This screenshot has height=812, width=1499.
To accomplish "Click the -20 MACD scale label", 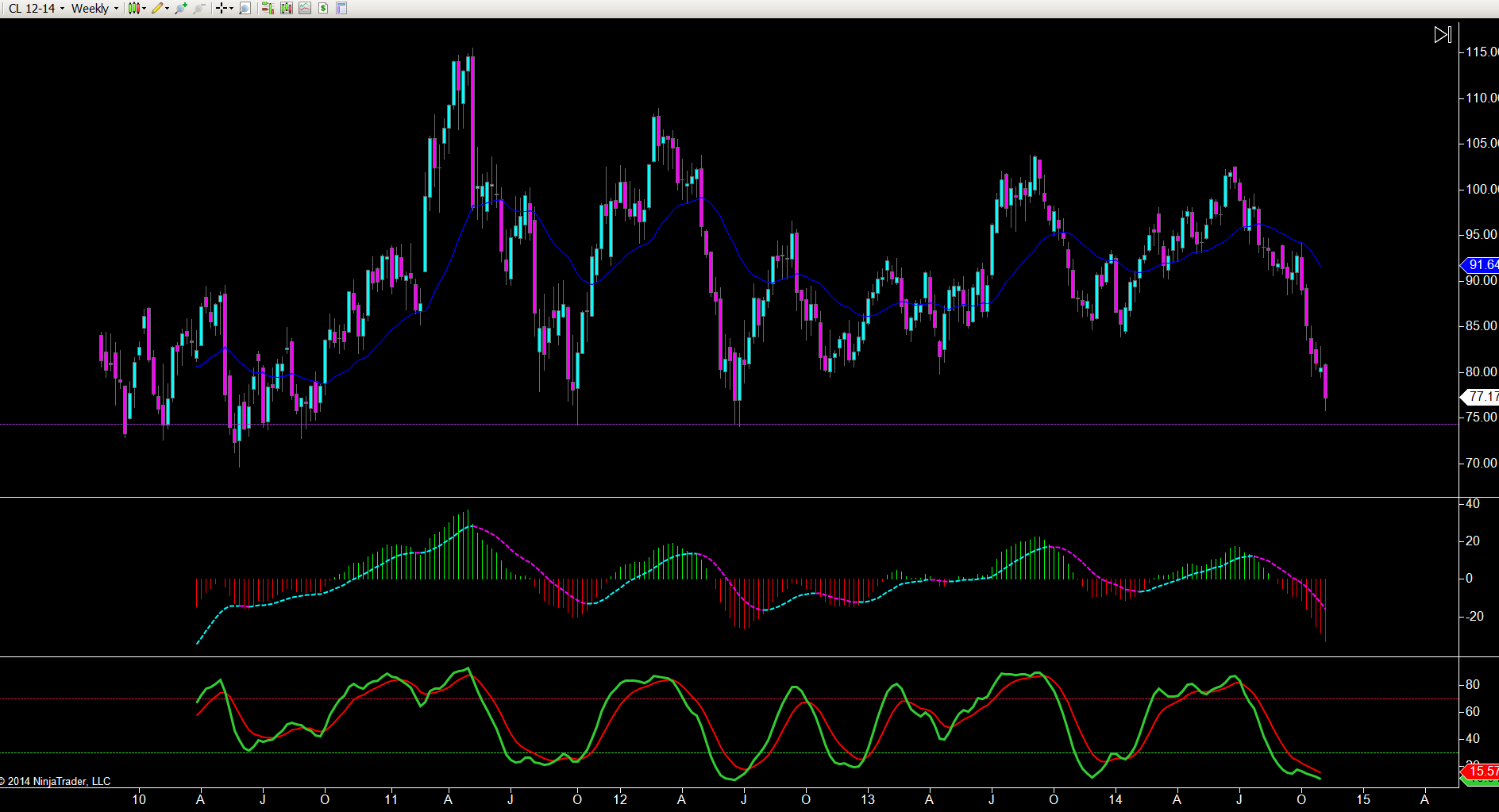I will tap(1473, 616).
